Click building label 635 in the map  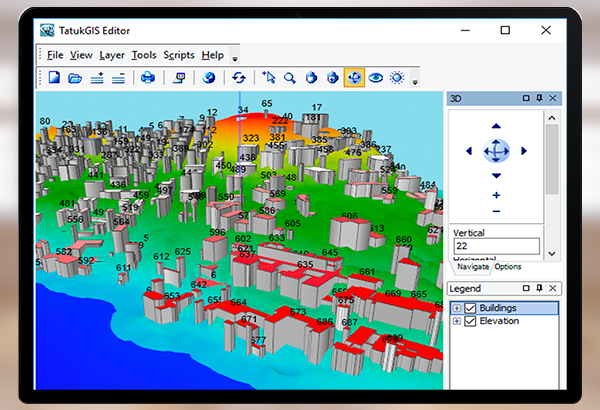[305, 264]
